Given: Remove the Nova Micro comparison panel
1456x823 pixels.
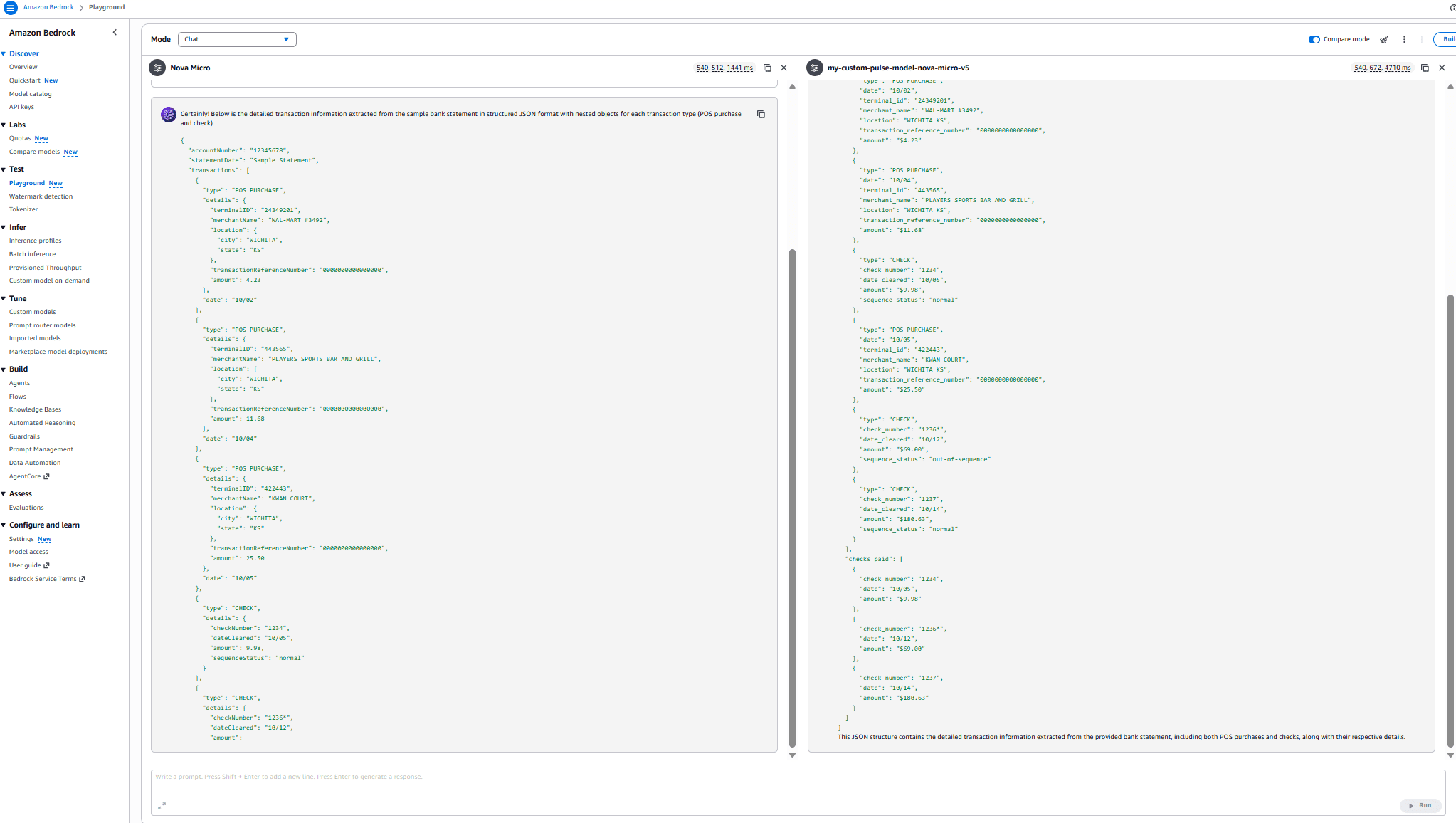Looking at the screenshot, I should tap(784, 68).
